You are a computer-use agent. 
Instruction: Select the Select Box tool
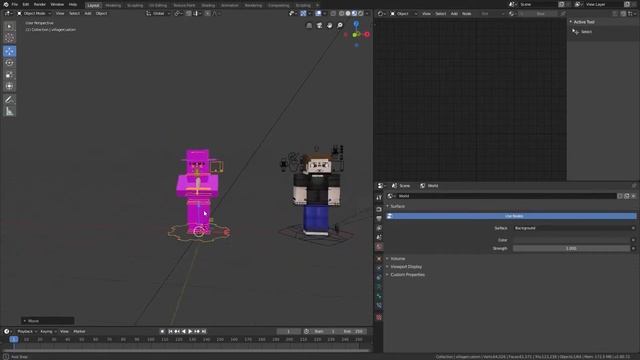tap(9, 27)
